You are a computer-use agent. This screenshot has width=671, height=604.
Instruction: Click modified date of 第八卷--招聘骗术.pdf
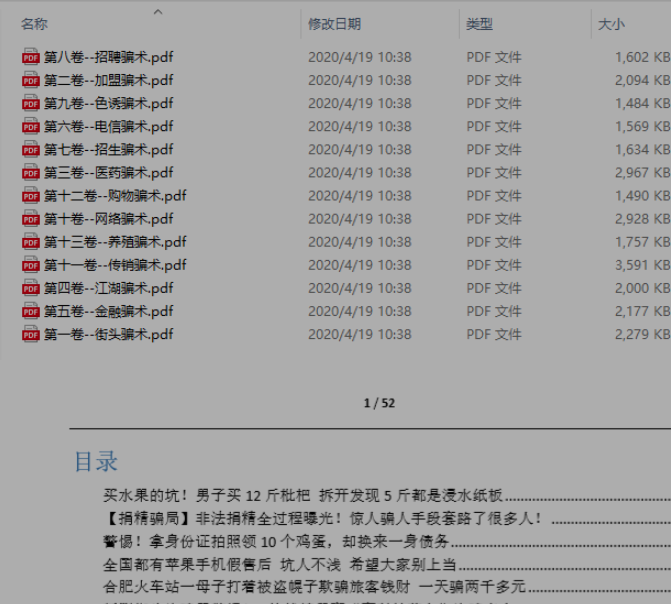click(x=359, y=57)
